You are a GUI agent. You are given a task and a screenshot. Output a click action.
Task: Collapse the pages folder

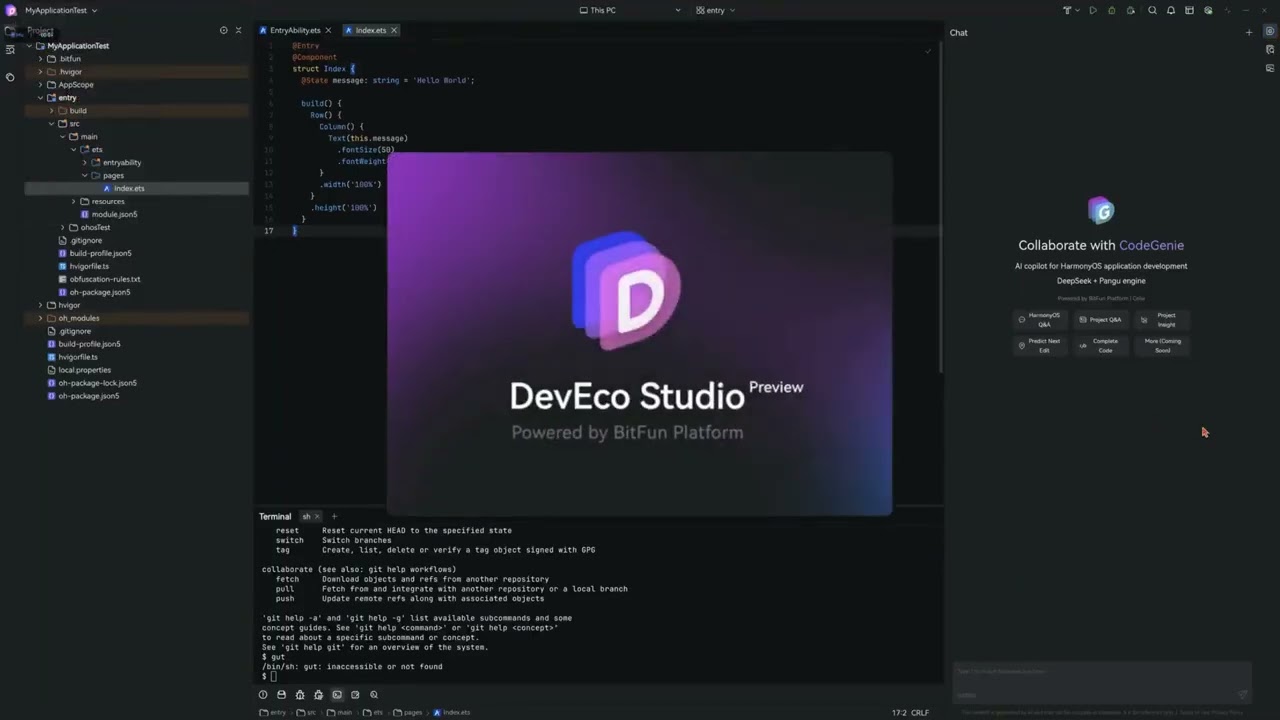tap(85, 175)
